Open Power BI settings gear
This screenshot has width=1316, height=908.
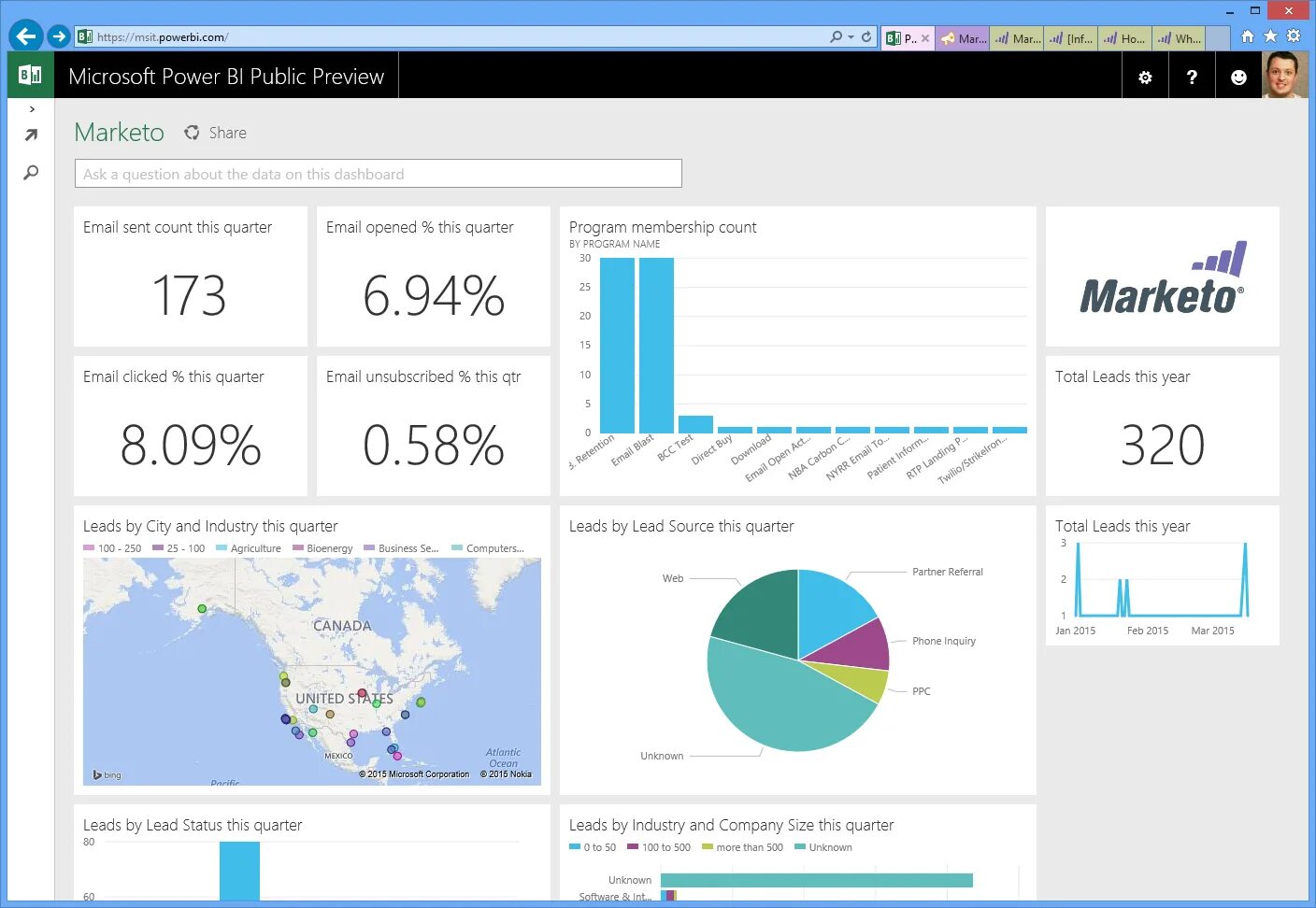coord(1145,77)
